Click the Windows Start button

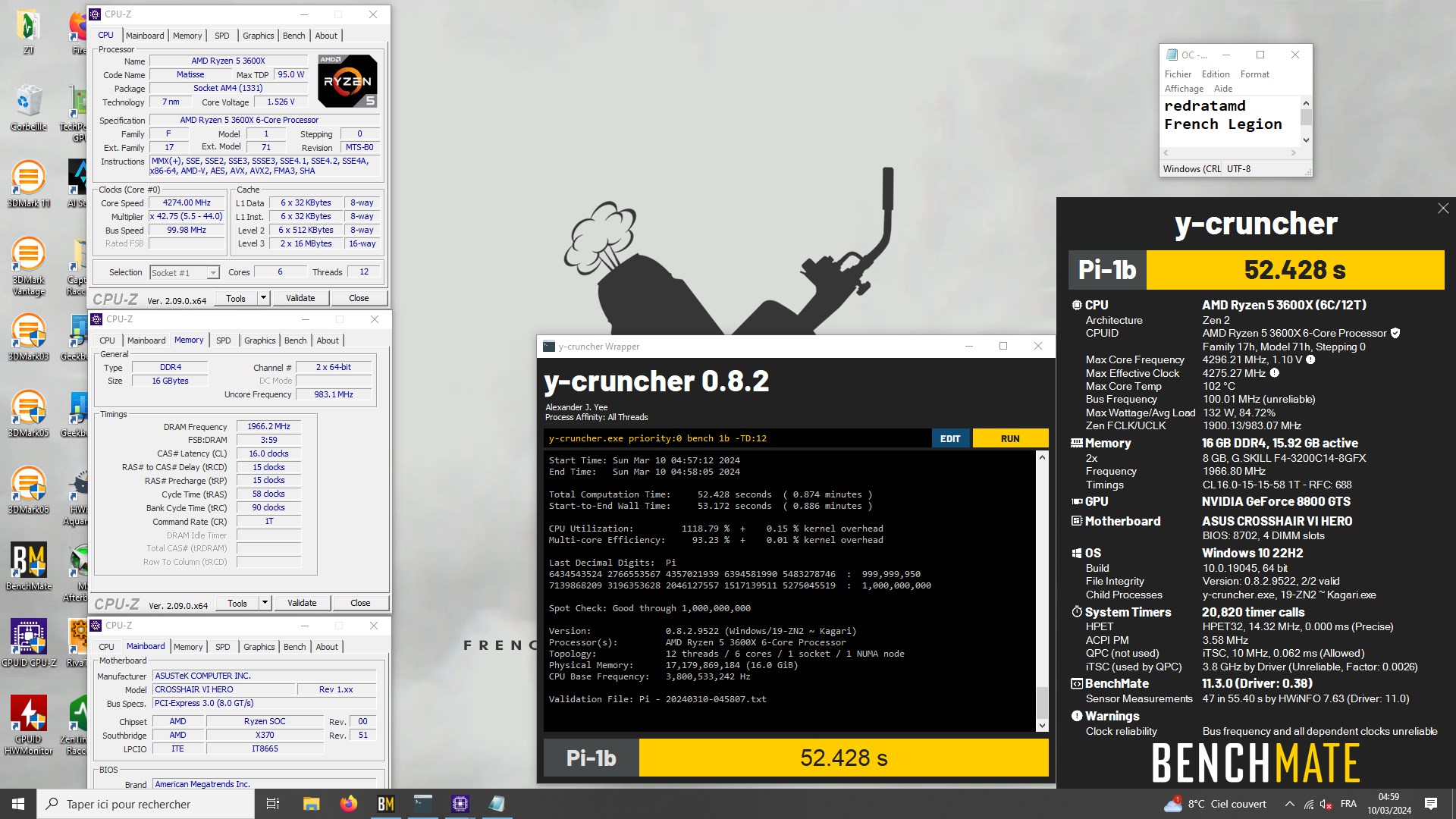[x=18, y=804]
